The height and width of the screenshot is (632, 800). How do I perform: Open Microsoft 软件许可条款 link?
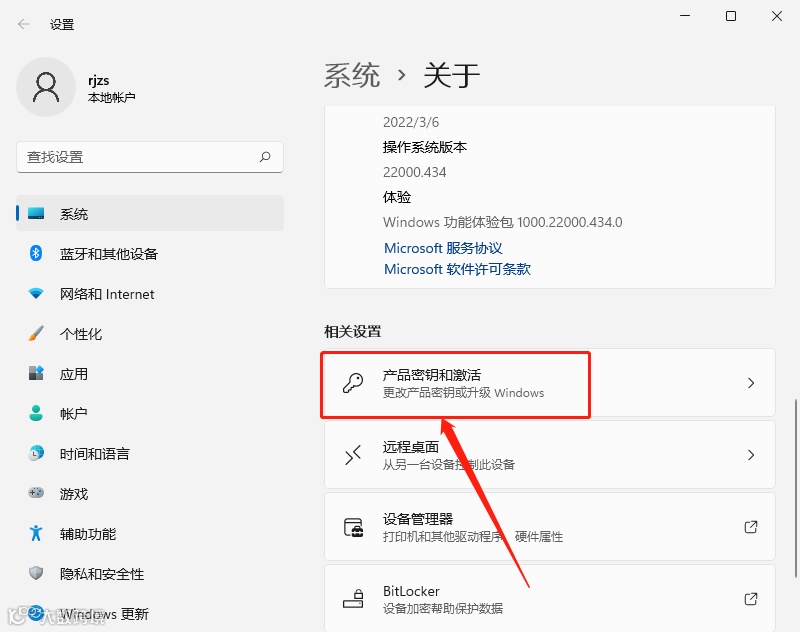point(458,269)
